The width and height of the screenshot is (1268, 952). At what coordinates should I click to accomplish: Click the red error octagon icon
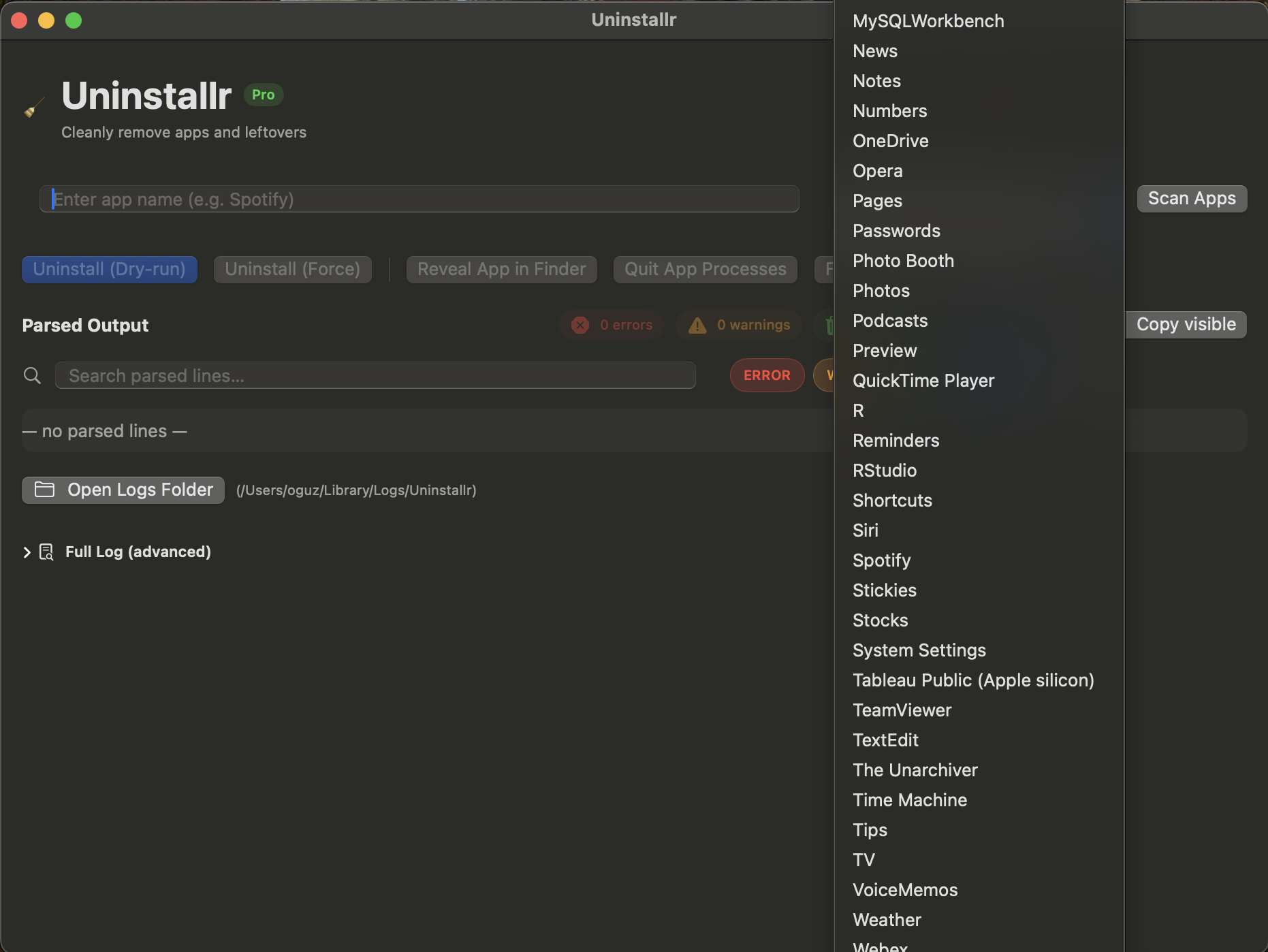tap(580, 325)
